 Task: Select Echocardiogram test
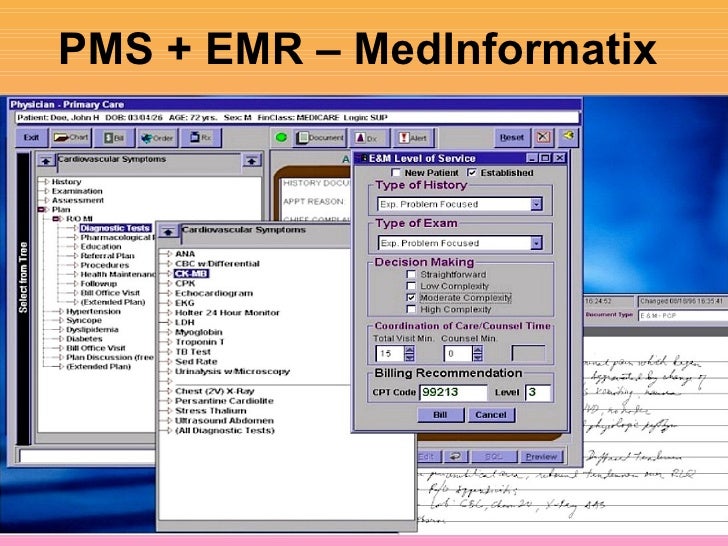coord(214,293)
